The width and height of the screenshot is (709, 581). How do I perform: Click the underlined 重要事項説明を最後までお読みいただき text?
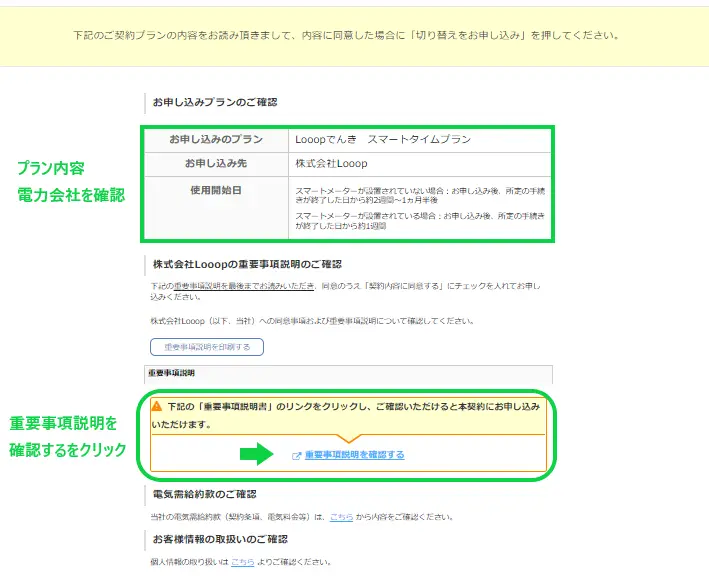(x=244, y=286)
